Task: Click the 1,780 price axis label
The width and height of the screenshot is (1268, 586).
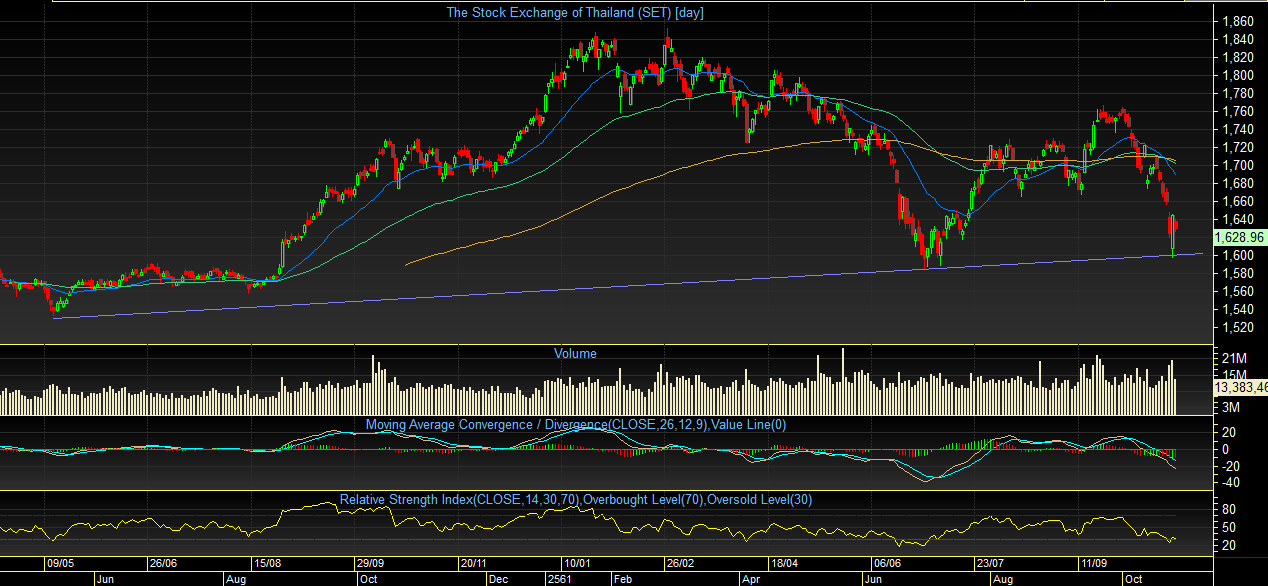Action: tap(1238, 93)
